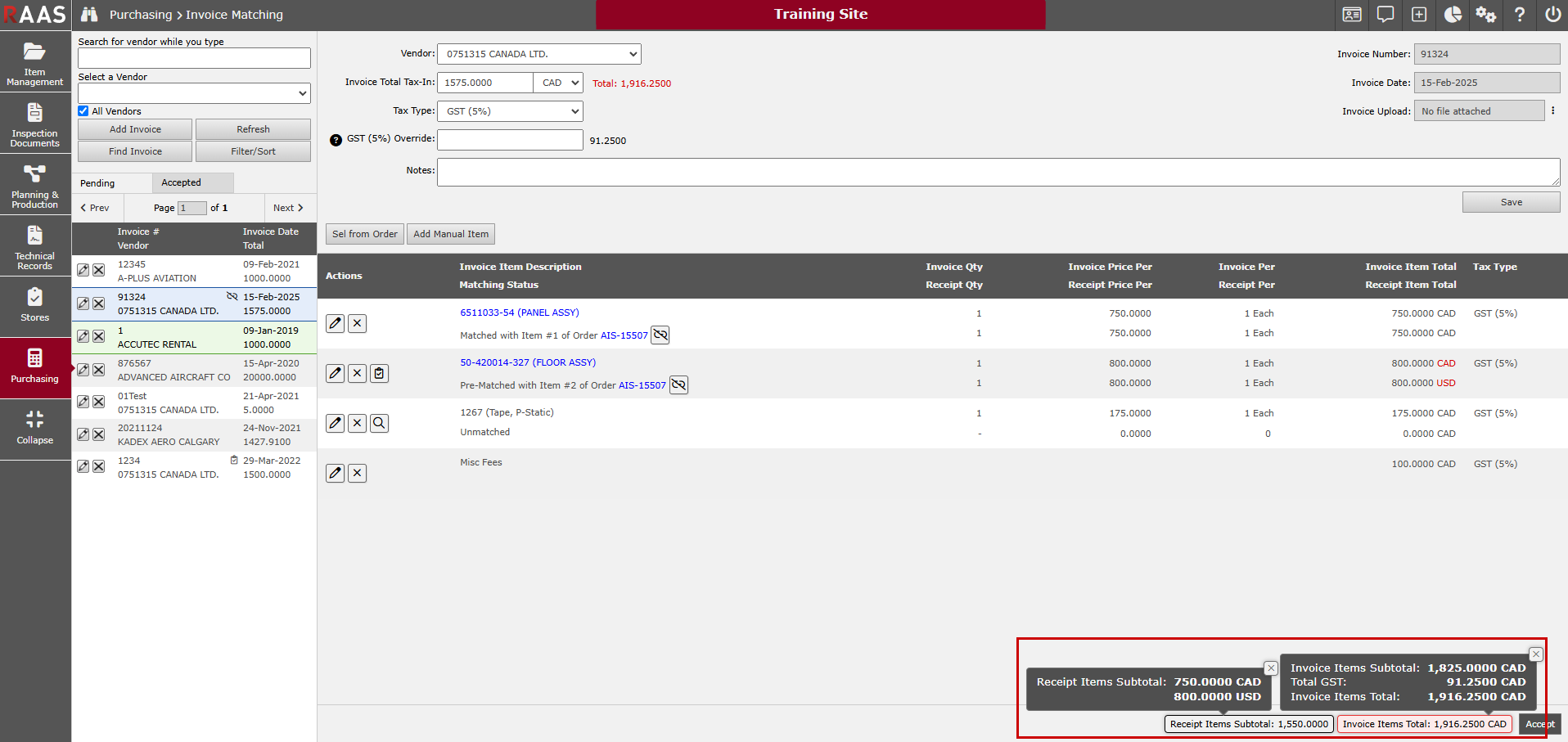Image resolution: width=1568 pixels, height=742 pixels.
Task: Unlink the PANEL ASSY matched item
Action: tap(660, 335)
